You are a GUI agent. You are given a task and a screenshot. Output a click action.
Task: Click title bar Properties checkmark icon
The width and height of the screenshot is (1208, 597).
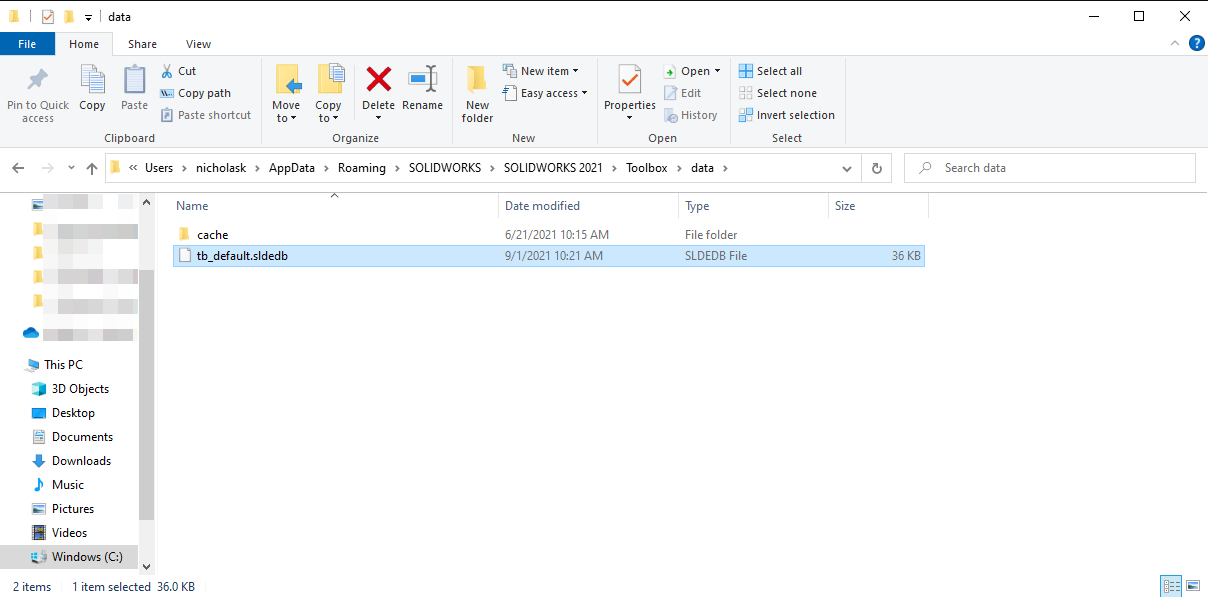[x=47, y=16]
